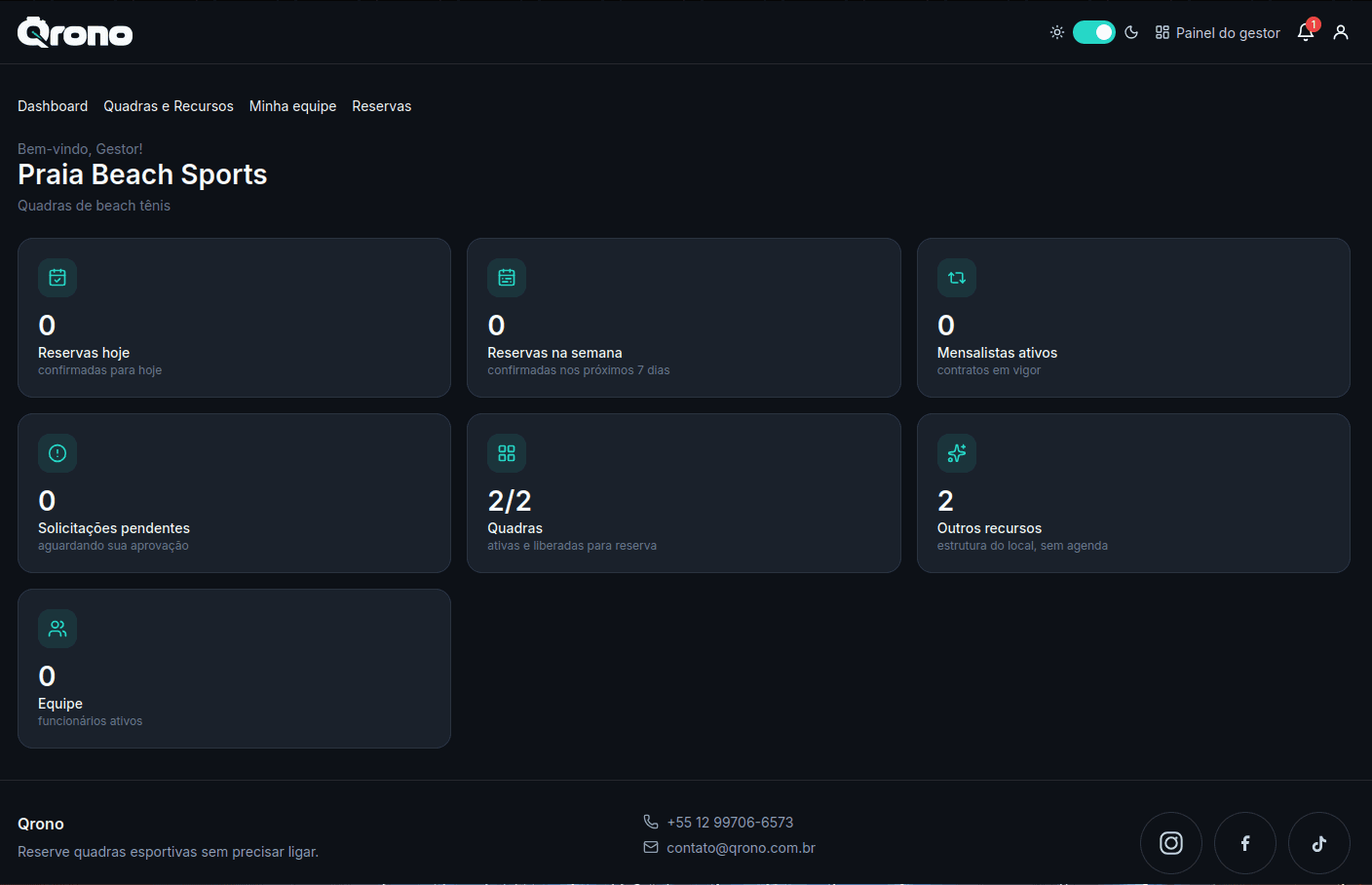Viewport: 1372px width, 885px height.
Task: Open the Reservas tab
Action: click(381, 106)
